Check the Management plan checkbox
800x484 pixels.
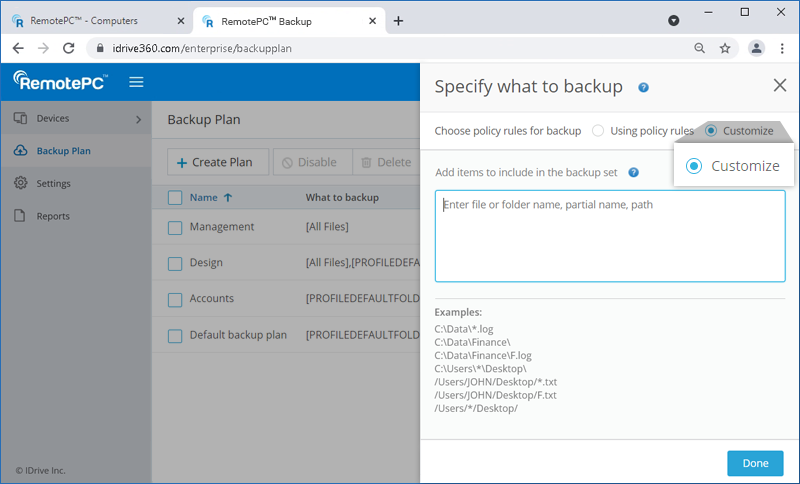click(175, 228)
